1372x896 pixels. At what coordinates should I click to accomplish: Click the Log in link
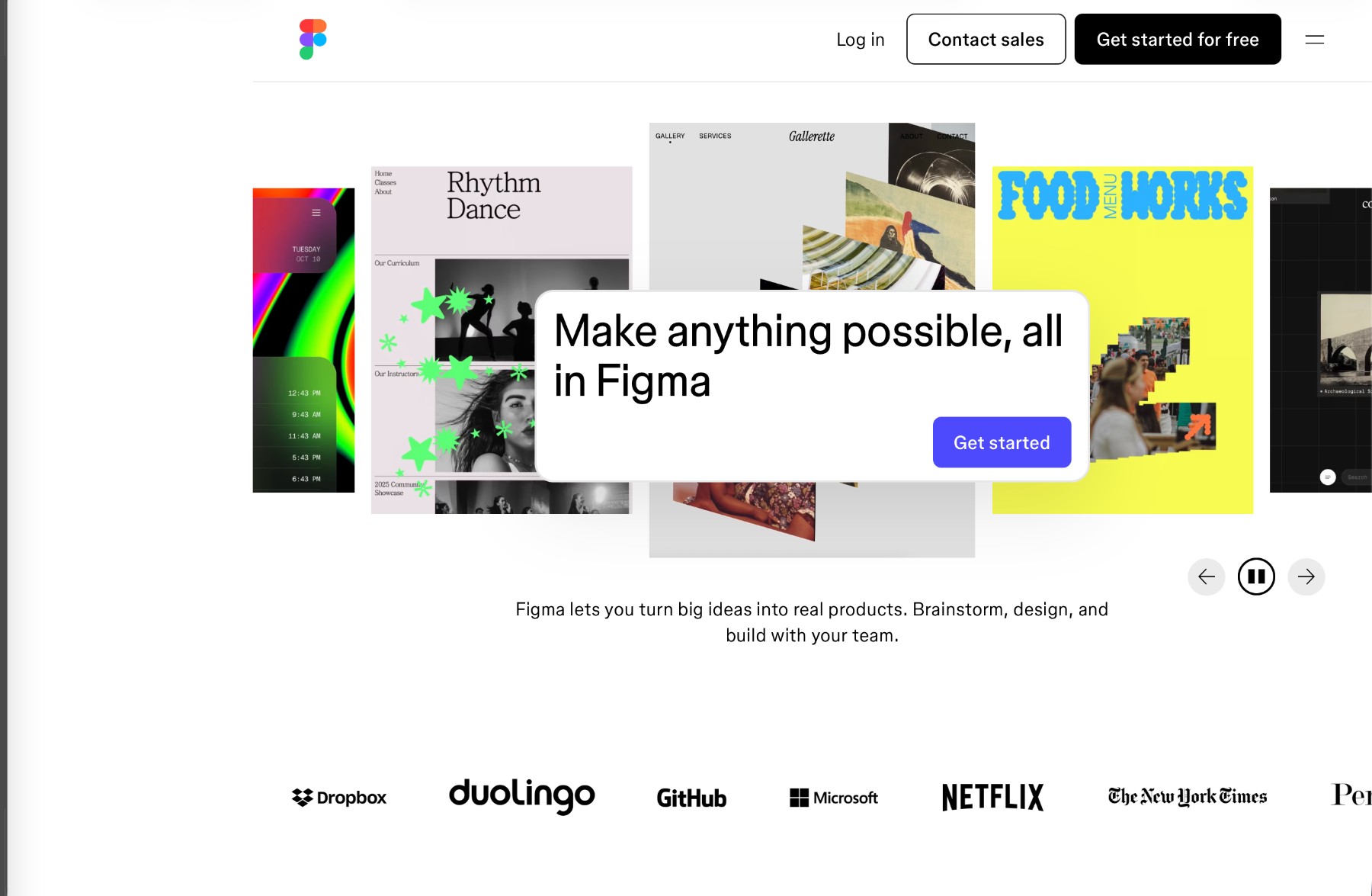pos(860,40)
